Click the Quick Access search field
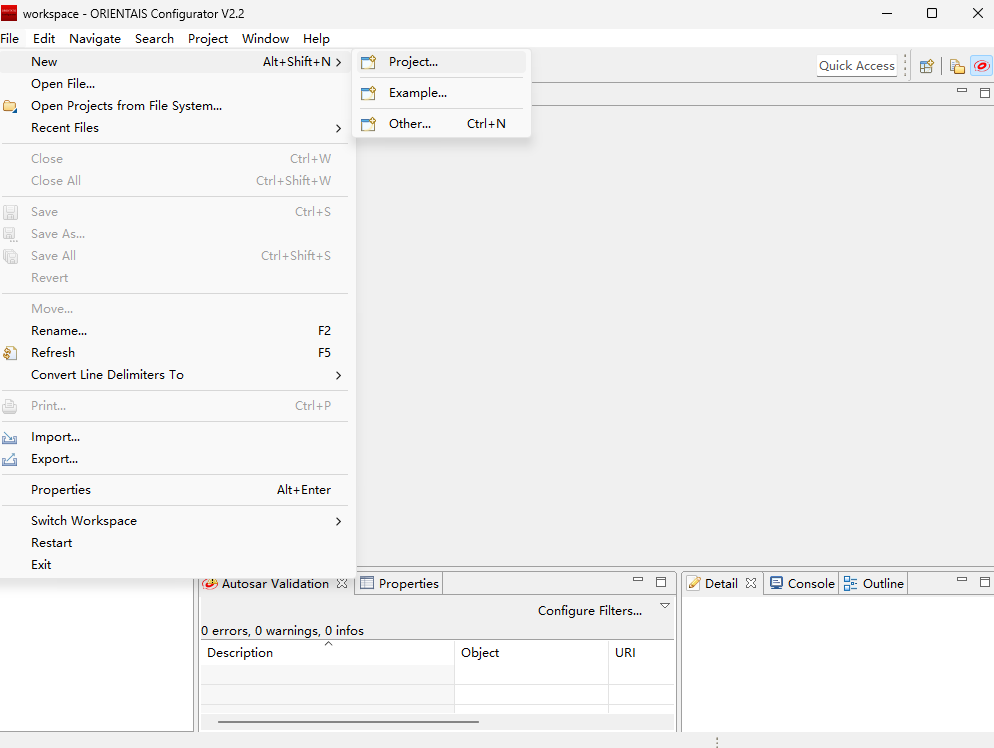 (x=857, y=66)
